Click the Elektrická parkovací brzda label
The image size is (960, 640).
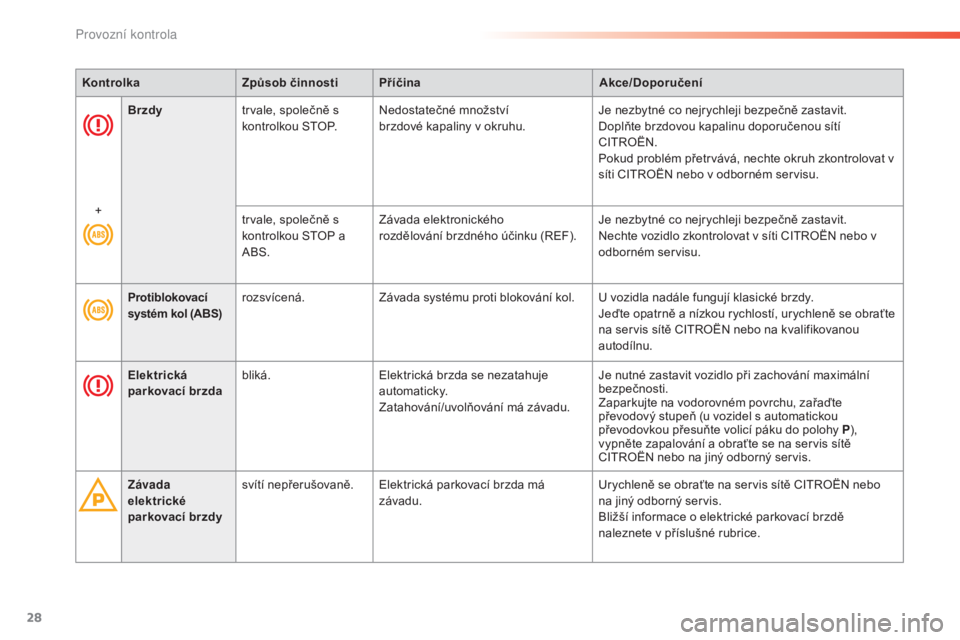click(174, 383)
